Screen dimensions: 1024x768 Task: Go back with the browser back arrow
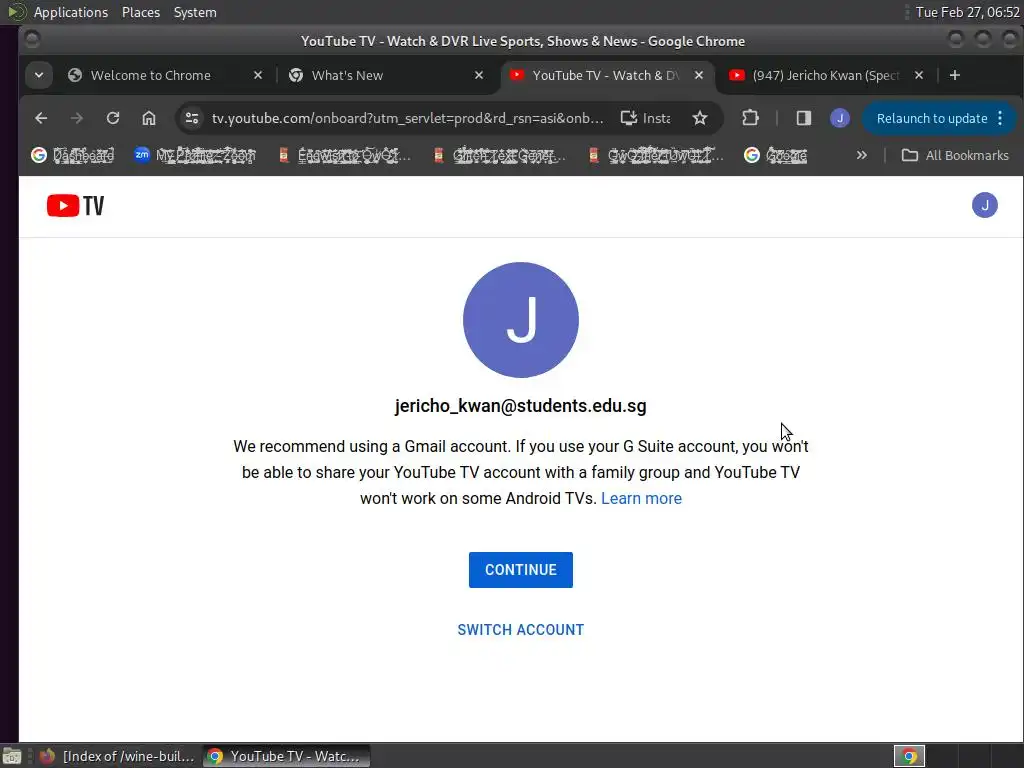tap(41, 118)
